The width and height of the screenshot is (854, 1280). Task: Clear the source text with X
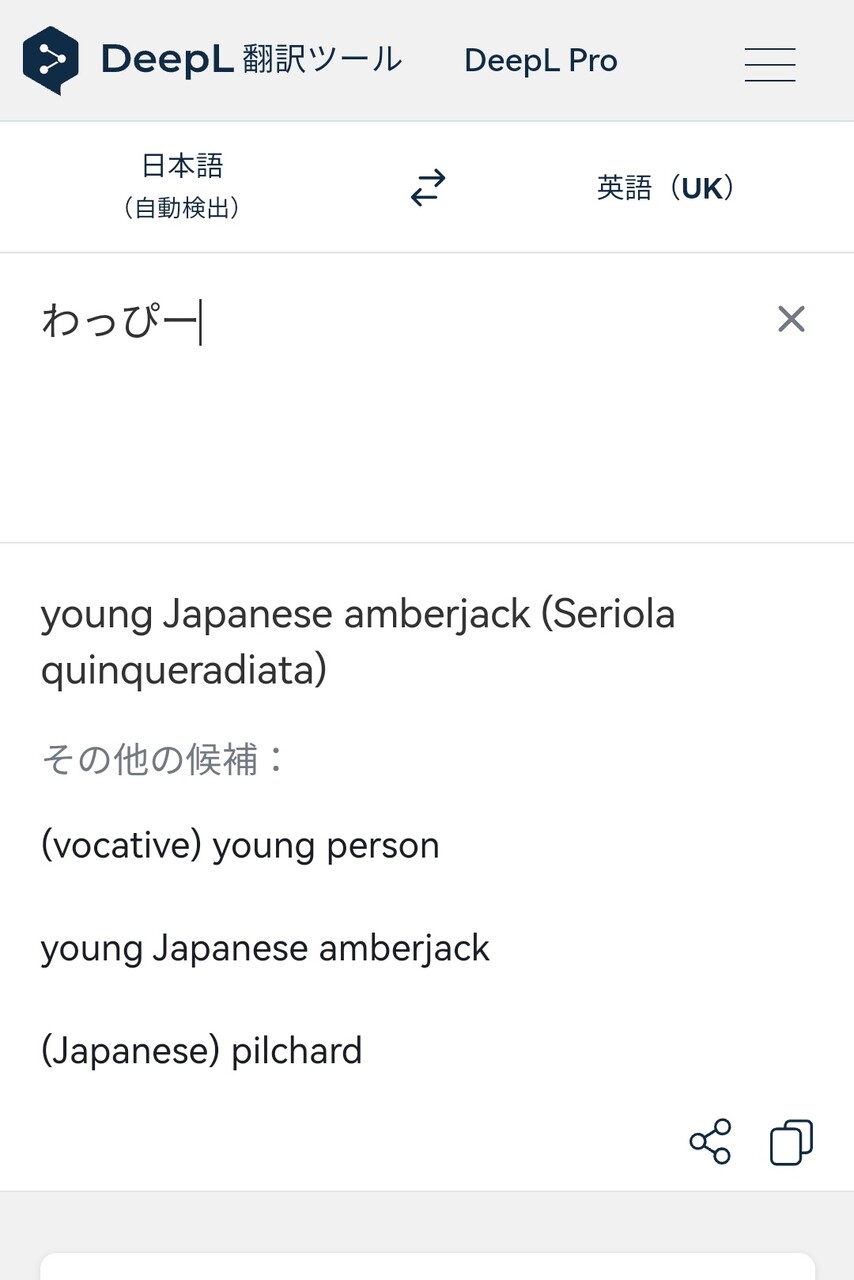(791, 319)
